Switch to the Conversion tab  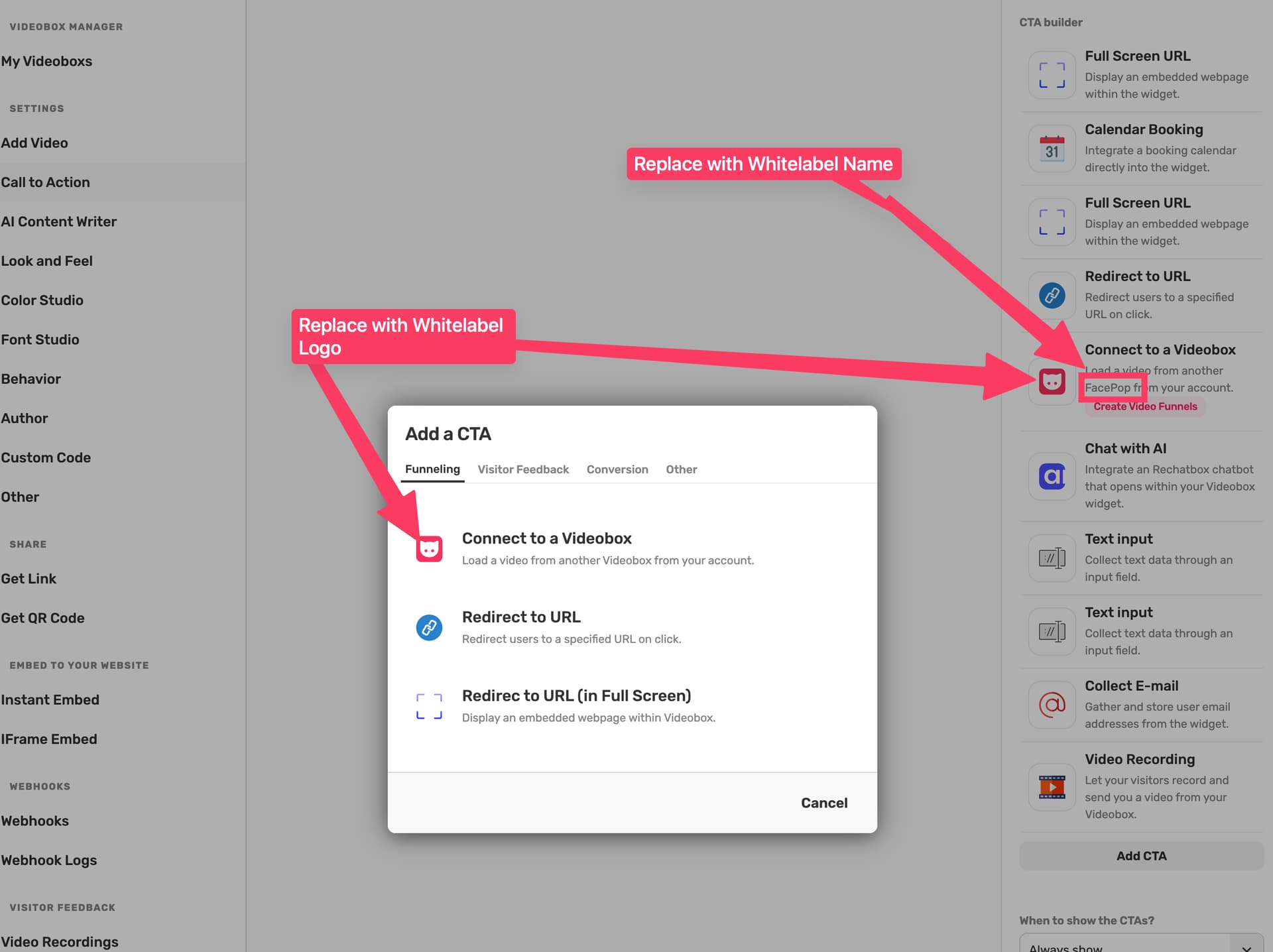617,469
